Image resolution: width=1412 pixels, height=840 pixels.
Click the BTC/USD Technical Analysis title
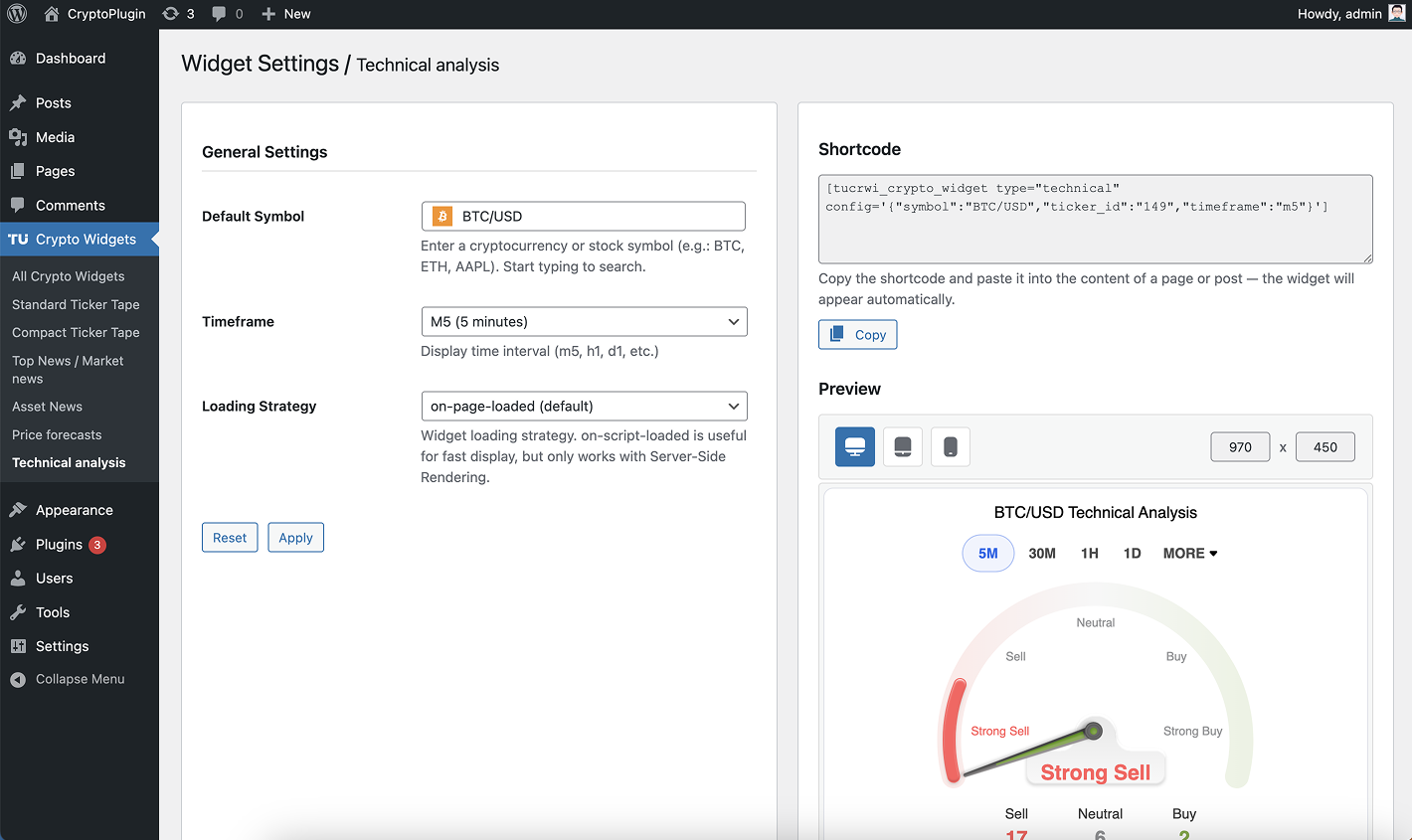point(1095,513)
